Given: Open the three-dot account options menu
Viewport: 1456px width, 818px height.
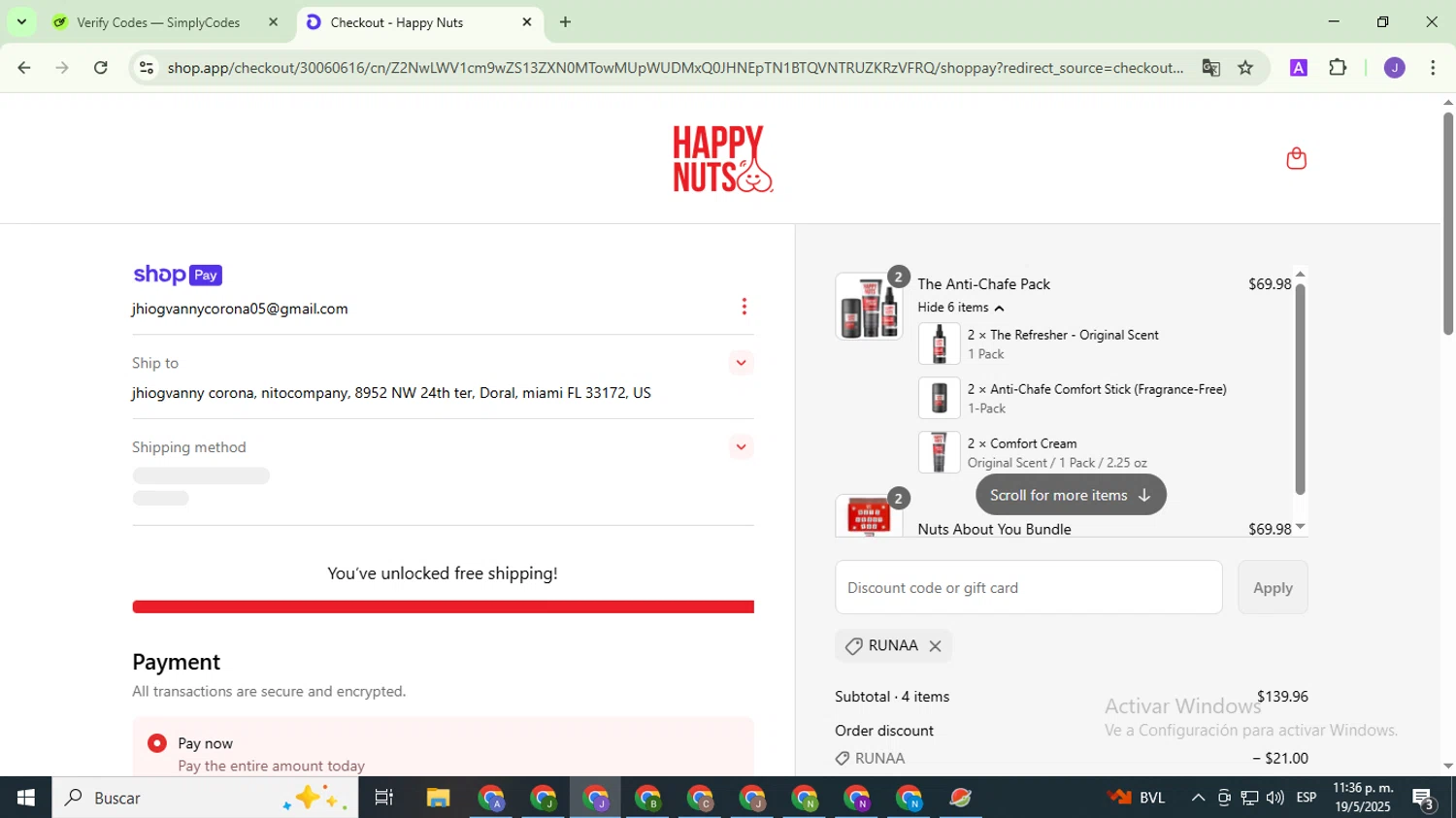Looking at the screenshot, I should click(x=744, y=307).
